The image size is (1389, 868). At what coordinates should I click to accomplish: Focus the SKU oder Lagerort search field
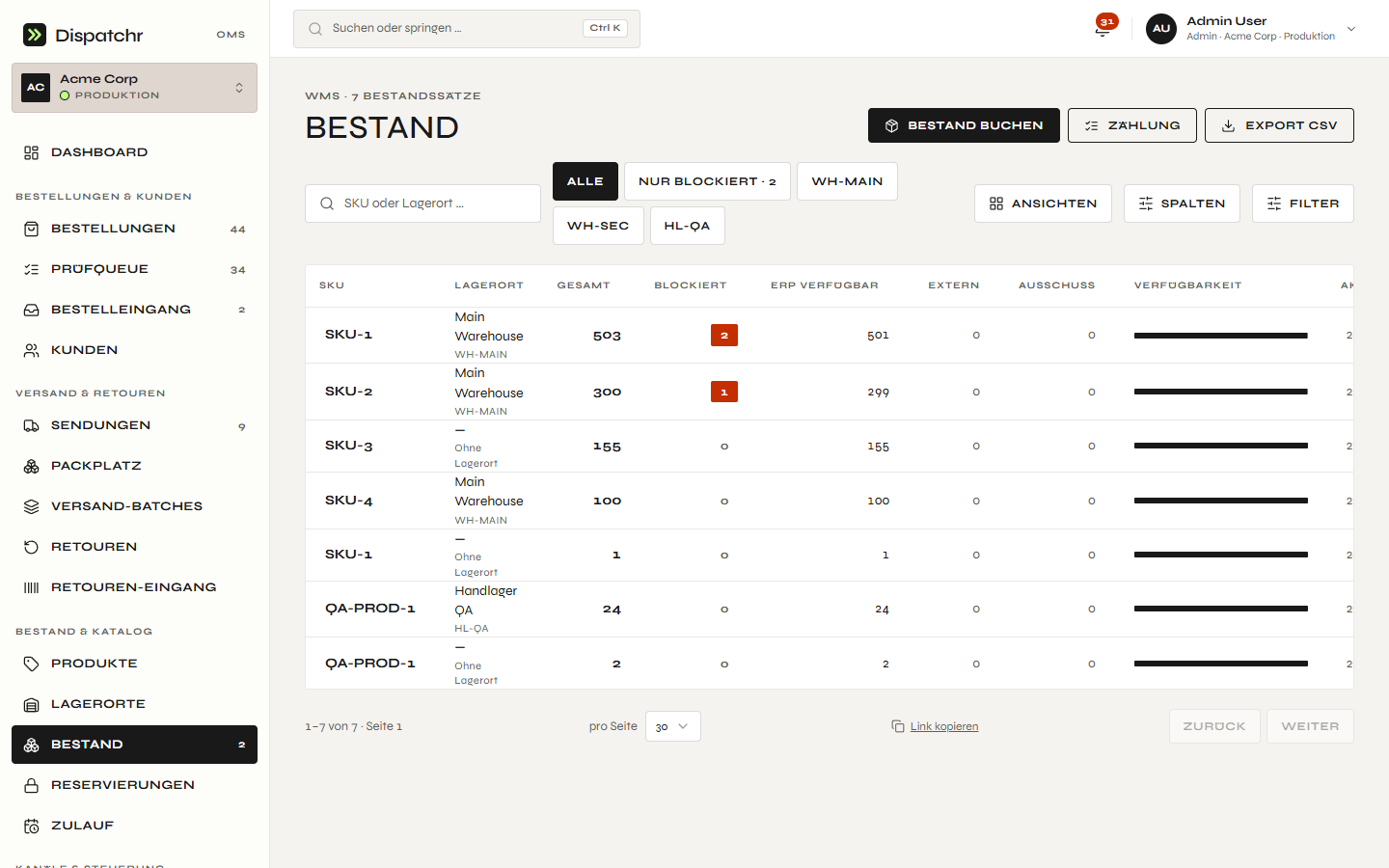[422, 203]
